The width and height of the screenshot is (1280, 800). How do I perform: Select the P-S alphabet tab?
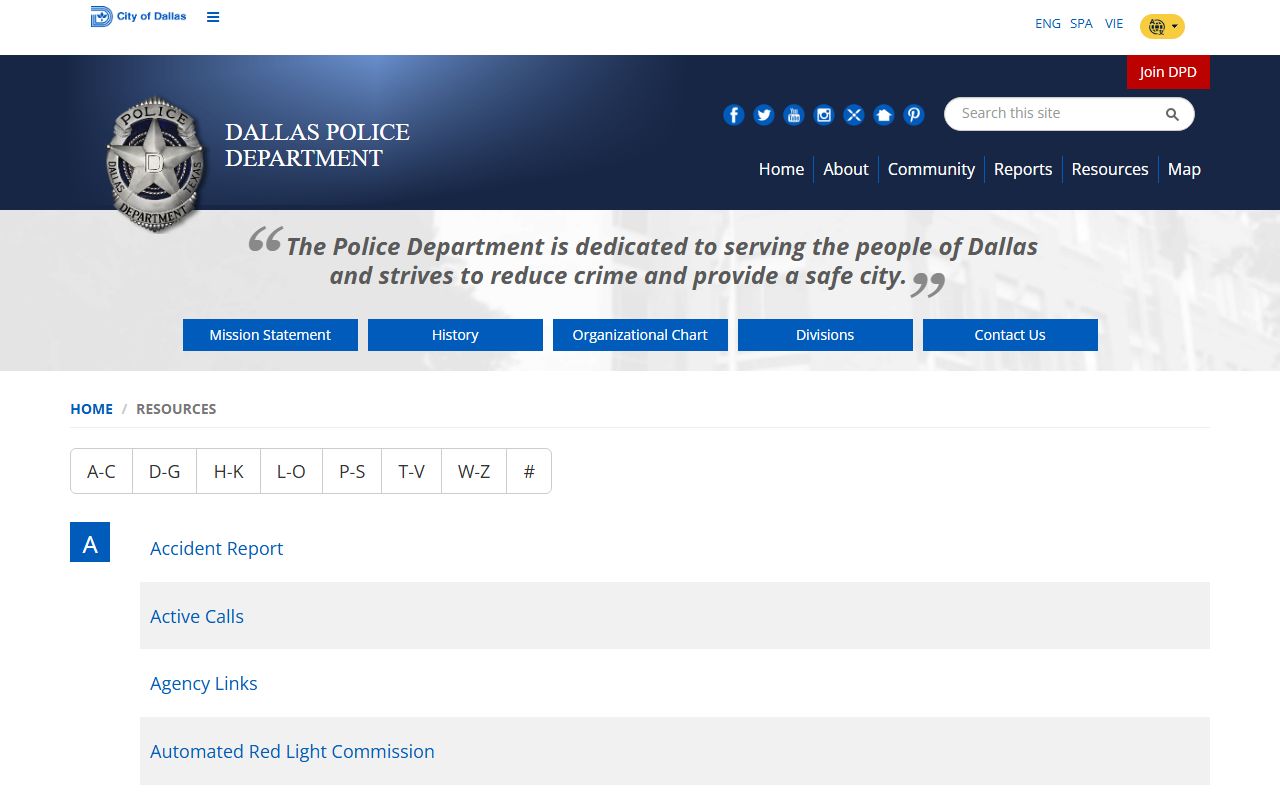click(x=352, y=471)
